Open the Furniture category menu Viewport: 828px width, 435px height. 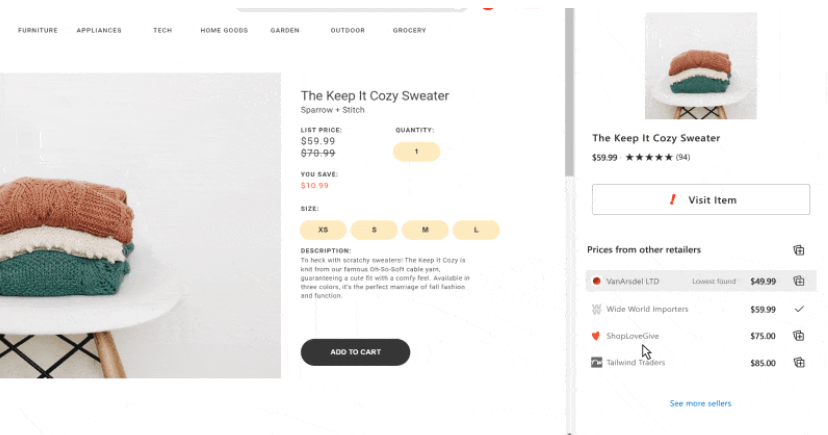click(37, 30)
